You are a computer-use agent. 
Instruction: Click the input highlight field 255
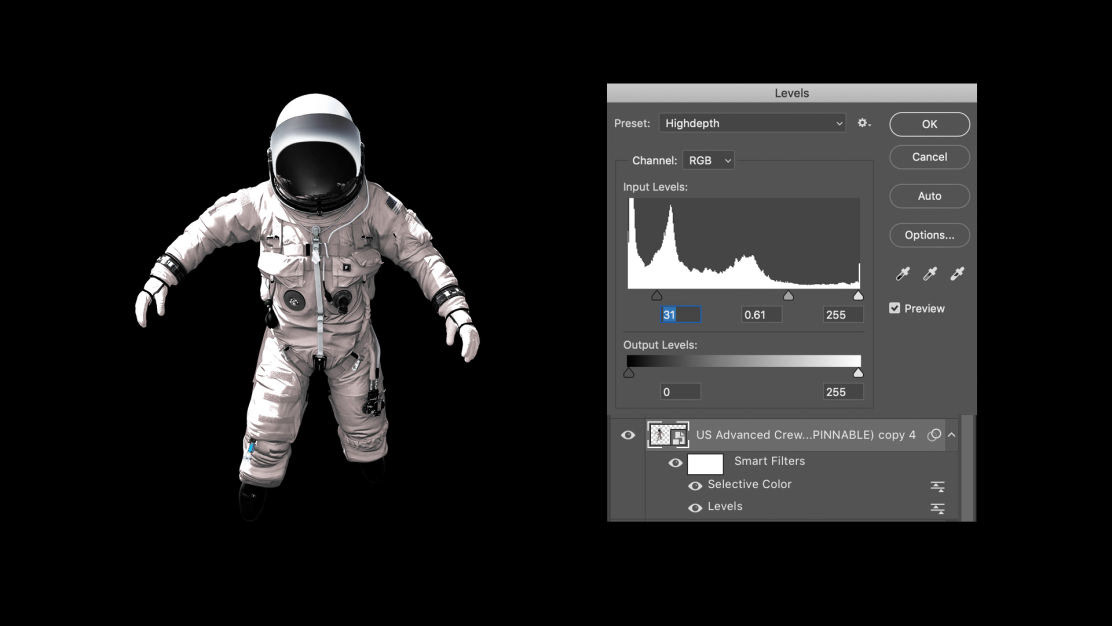coord(843,315)
